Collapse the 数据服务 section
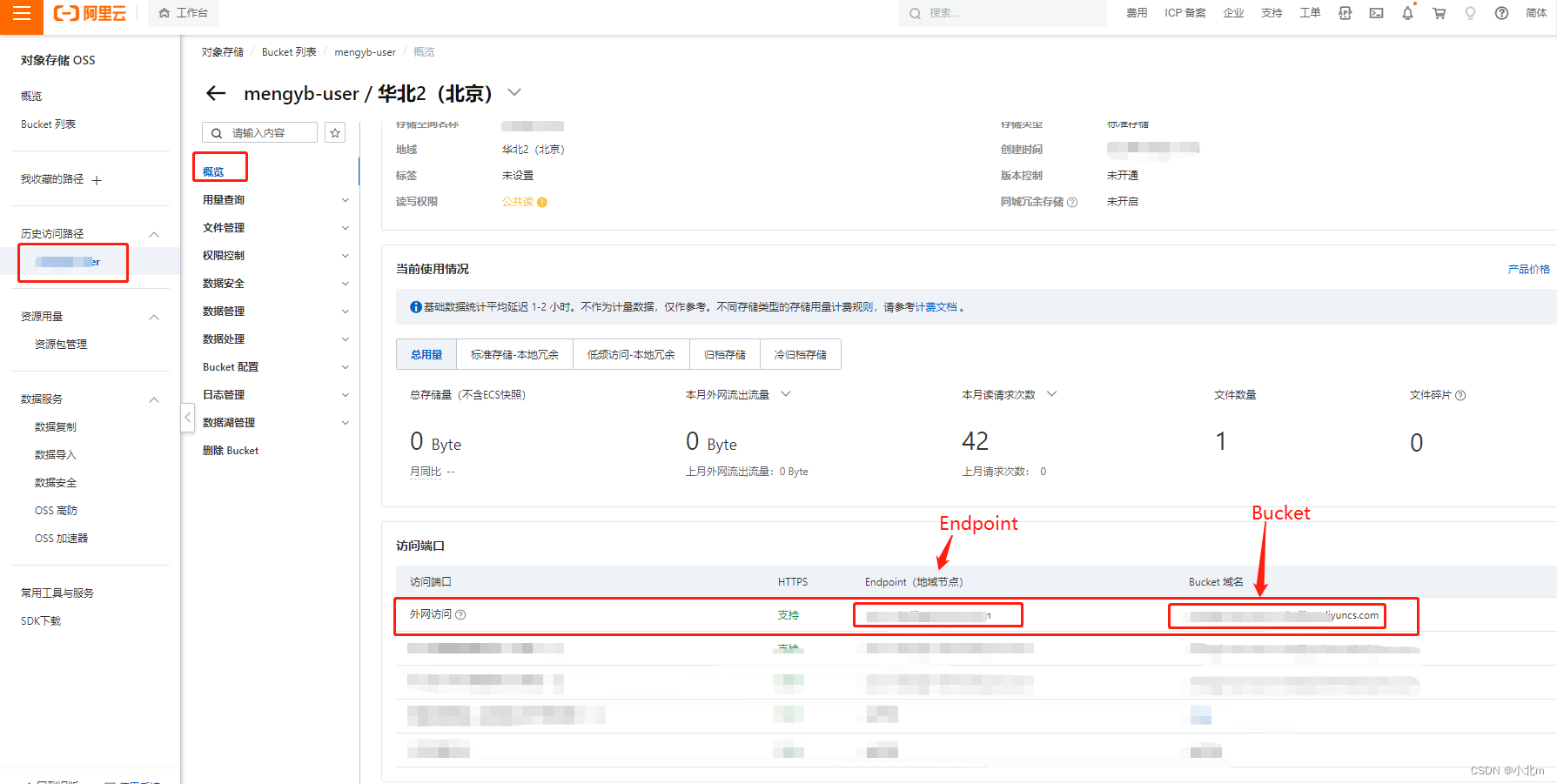 [154, 399]
